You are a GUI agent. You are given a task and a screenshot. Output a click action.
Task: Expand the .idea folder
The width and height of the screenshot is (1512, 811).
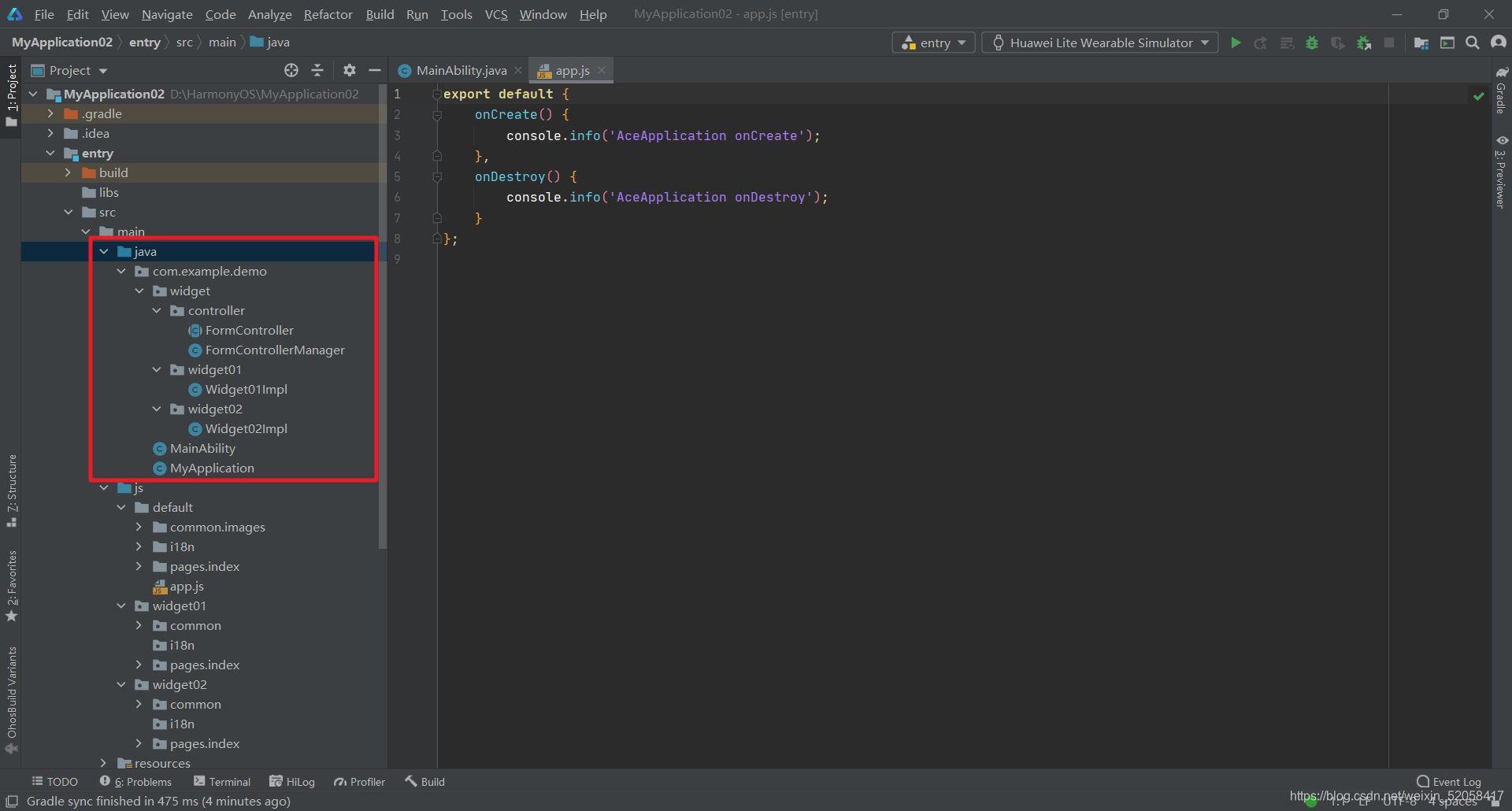[50, 133]
